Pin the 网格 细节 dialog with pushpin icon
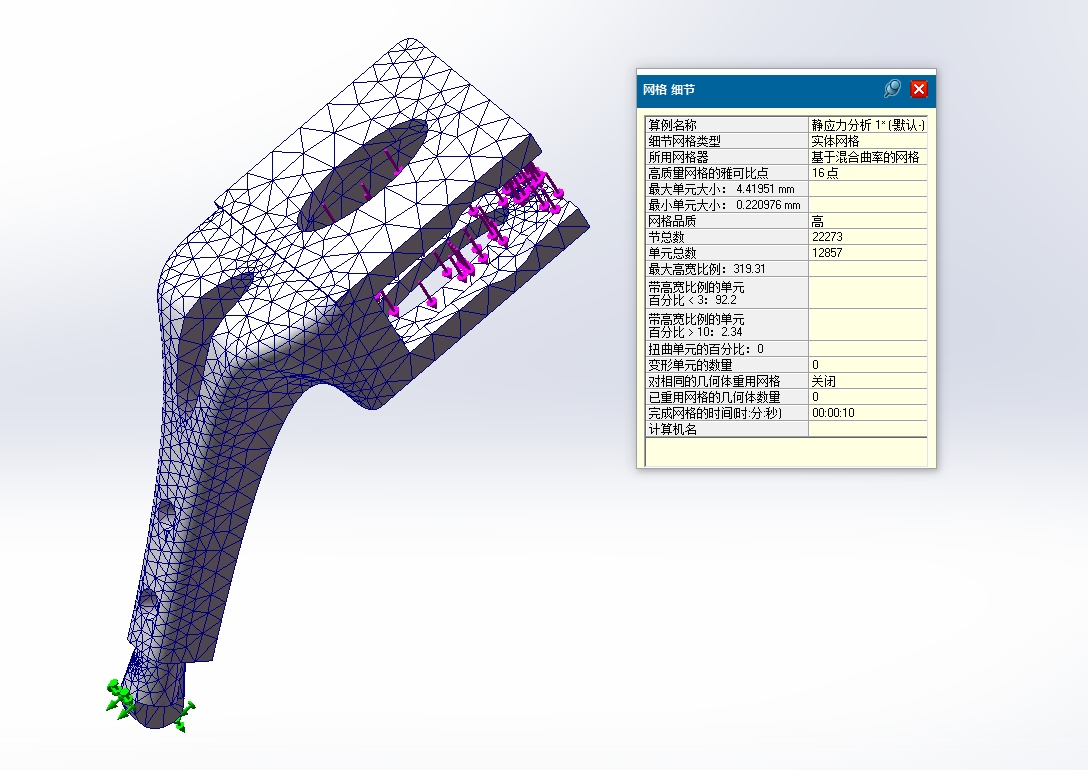Screen dimensions: 1088x770 click(892, 89)
